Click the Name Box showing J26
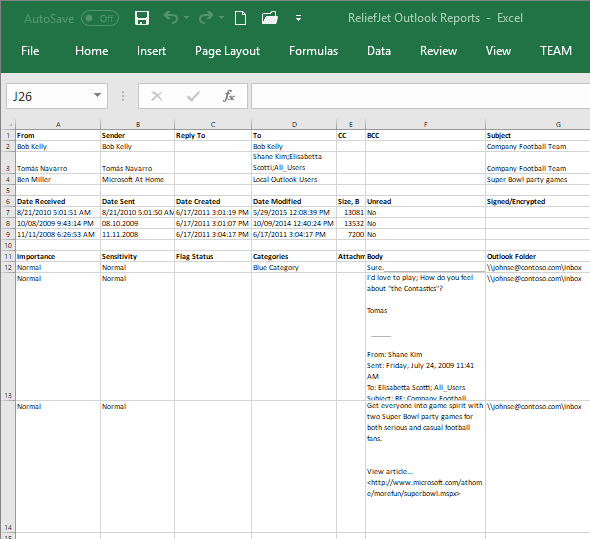 click(49, 96)
